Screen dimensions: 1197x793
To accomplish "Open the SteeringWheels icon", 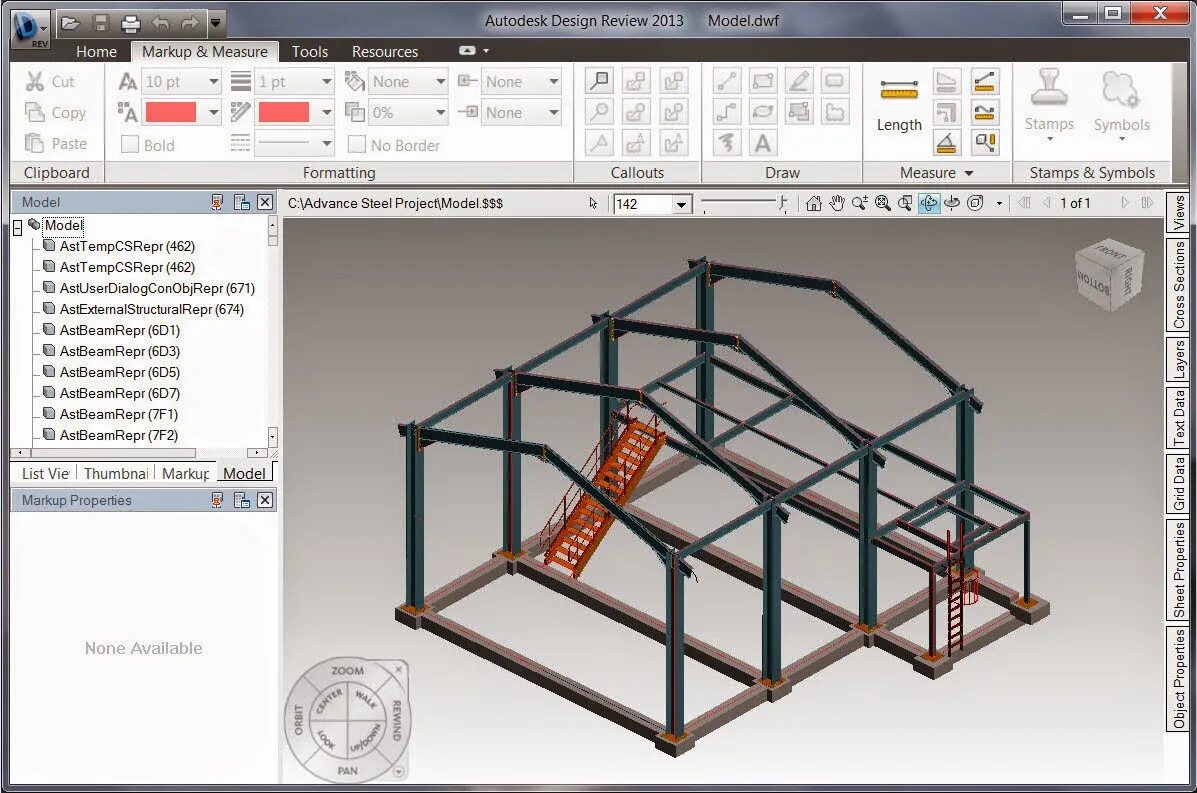I will pos(975,203).
